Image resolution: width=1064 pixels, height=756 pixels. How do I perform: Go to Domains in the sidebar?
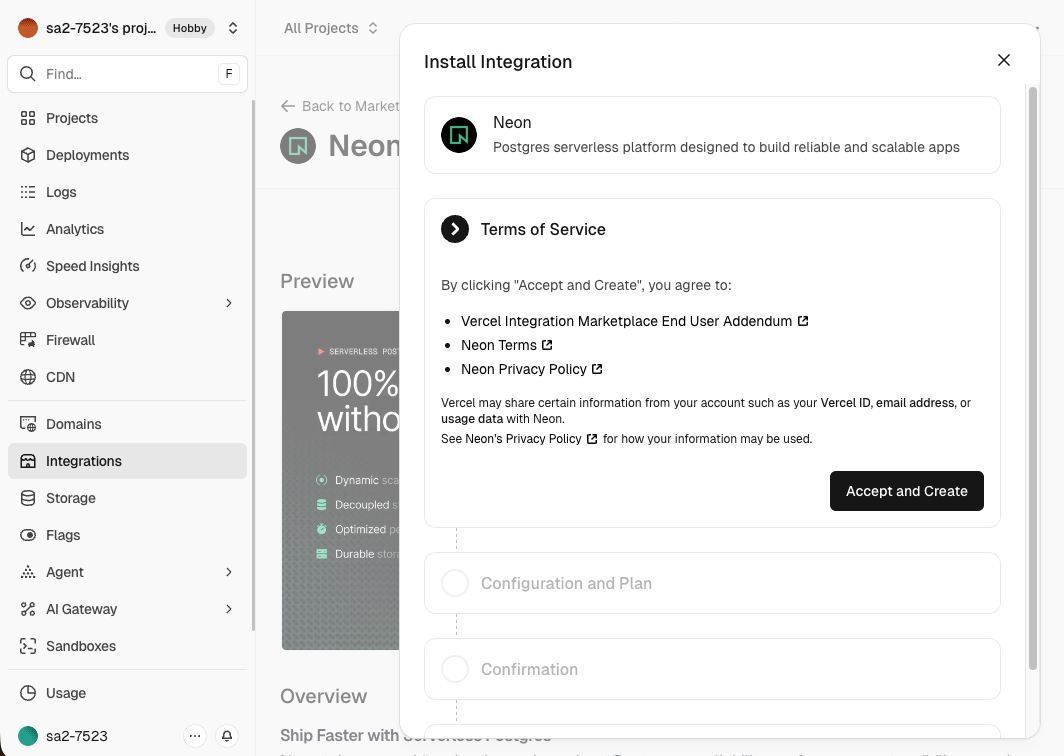(x=74, y=424)
